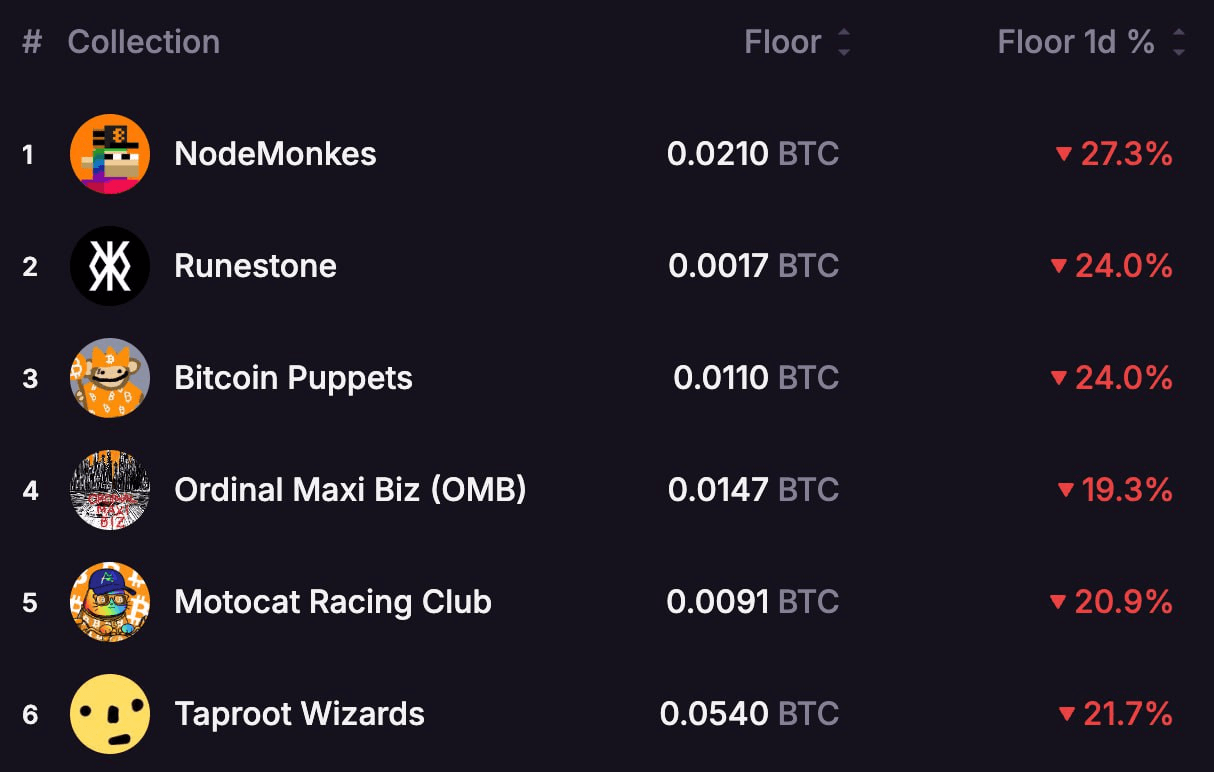This screenshot has height=772, width=1214.
Task: Select the Bitcoin Puppets monkey avatar
Action: pos(110,378)
